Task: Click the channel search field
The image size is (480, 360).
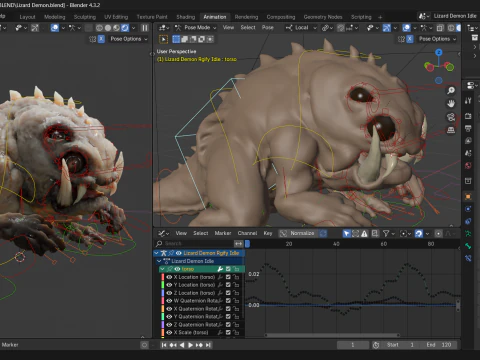Action: pos(194,244)
